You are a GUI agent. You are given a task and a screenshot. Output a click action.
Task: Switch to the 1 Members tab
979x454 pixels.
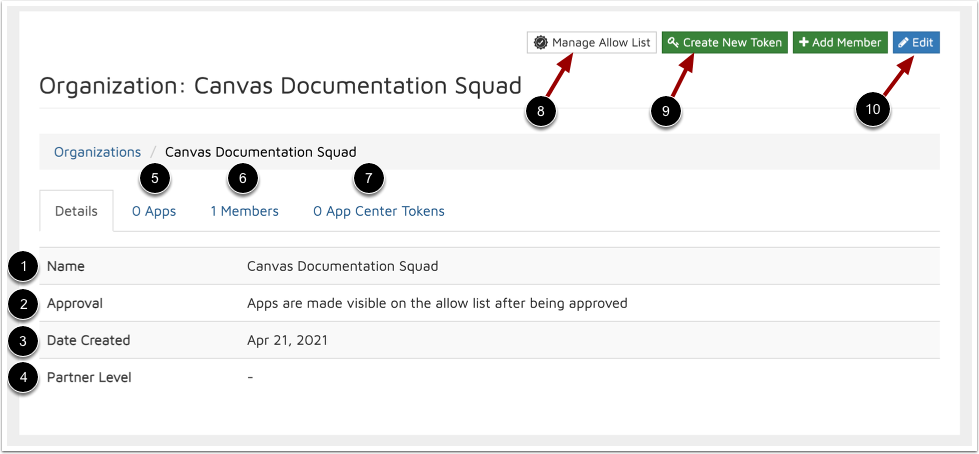[x=244, y=211]
